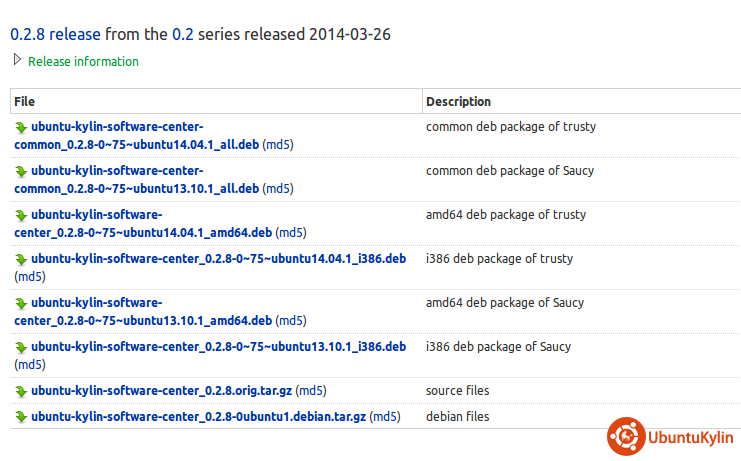Click the File column header
Viewport: 741px width, 461px height.
pyautogui.click(x=25, y=102)
